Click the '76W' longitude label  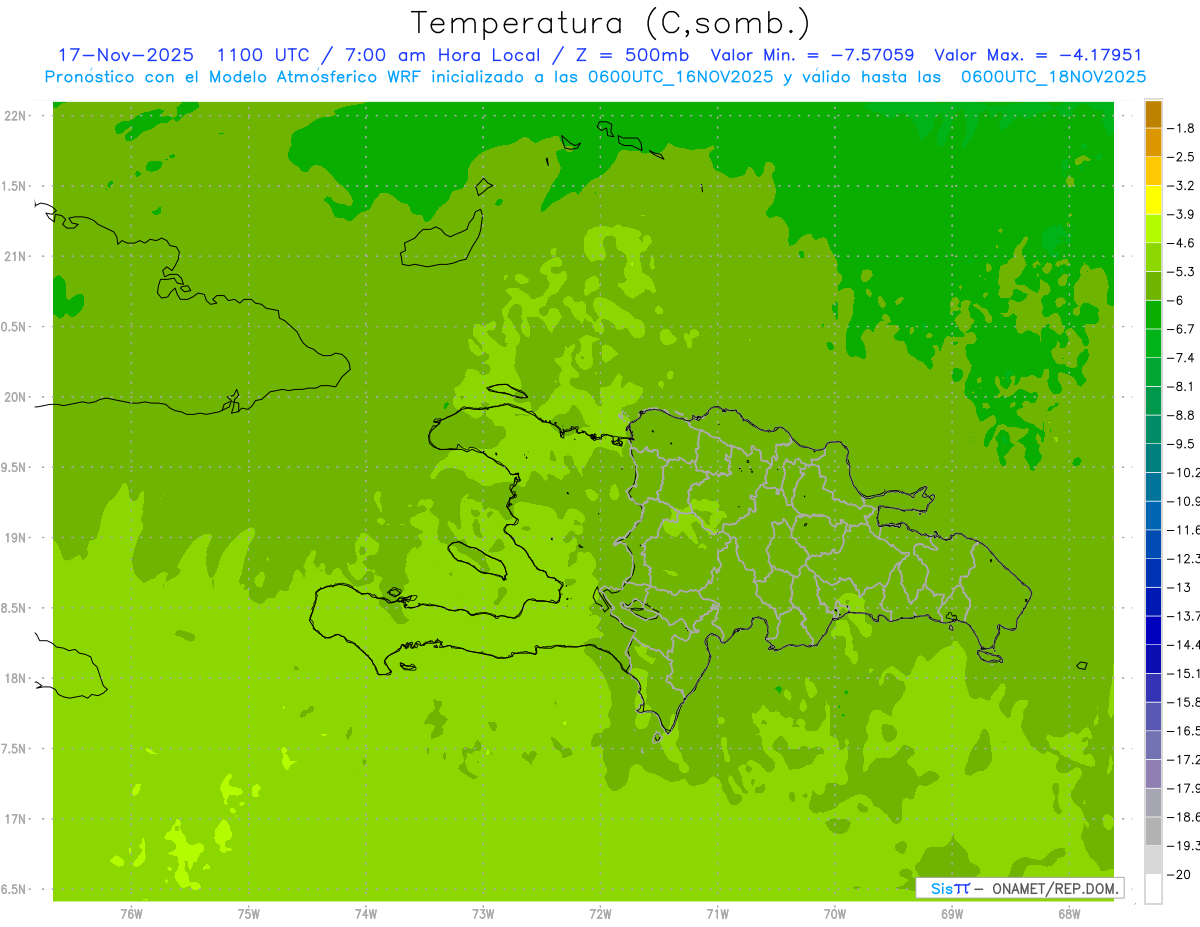point(131,914)
